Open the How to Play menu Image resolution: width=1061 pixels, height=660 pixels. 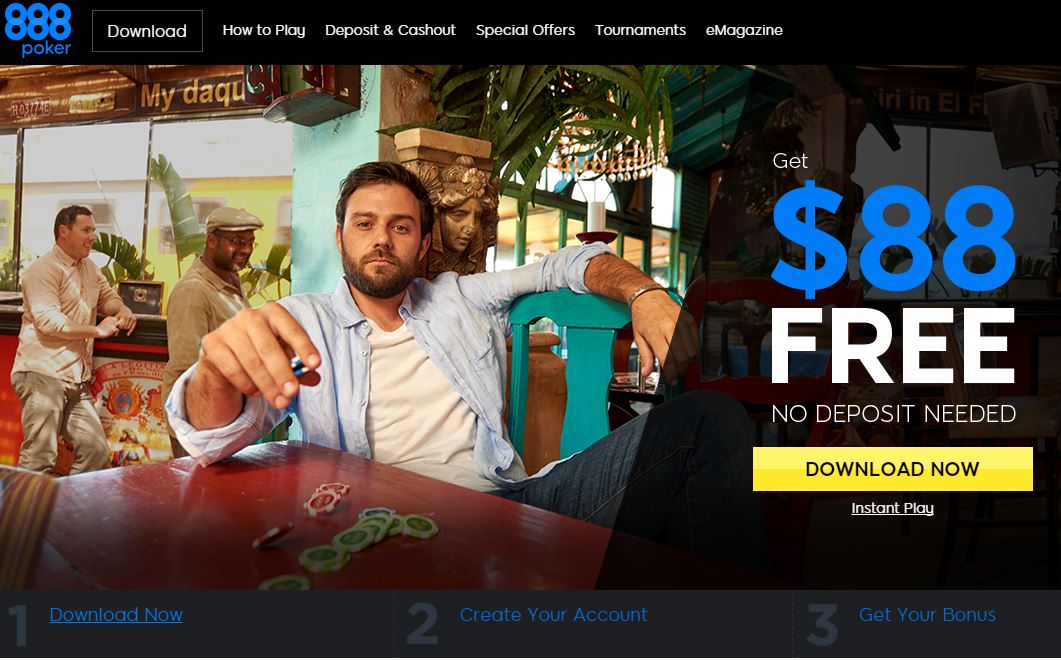coord(264,30)
